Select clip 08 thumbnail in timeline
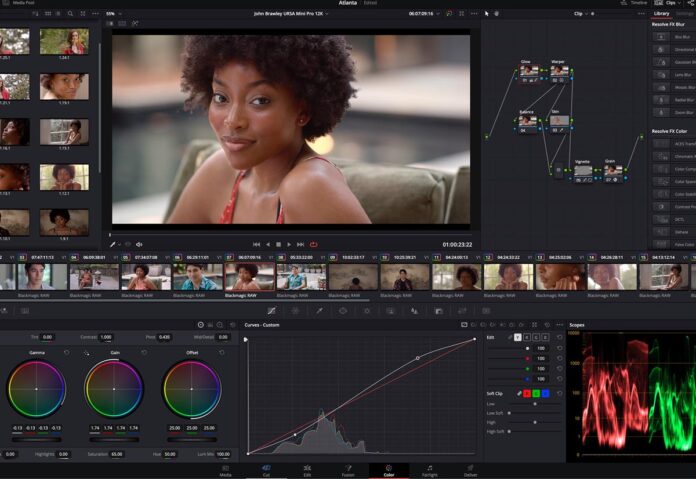 [301, 277]
